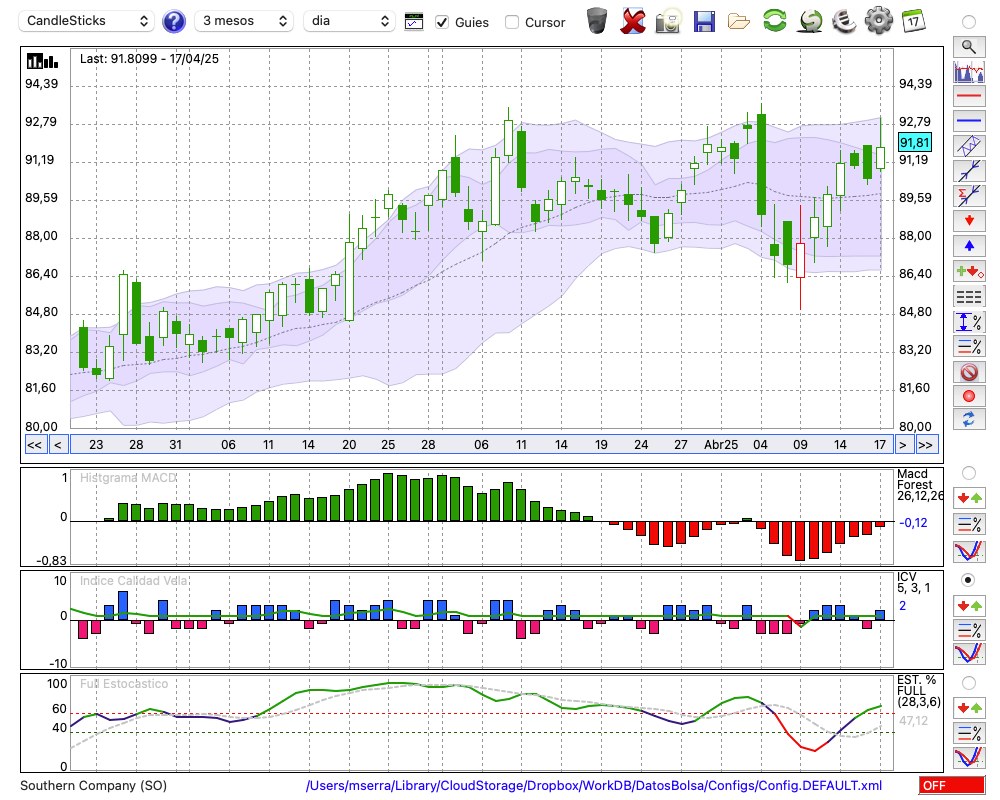Click the silver euro currency icon
The width and height of the screenshot is (1000, 800).
click(844, 20)
